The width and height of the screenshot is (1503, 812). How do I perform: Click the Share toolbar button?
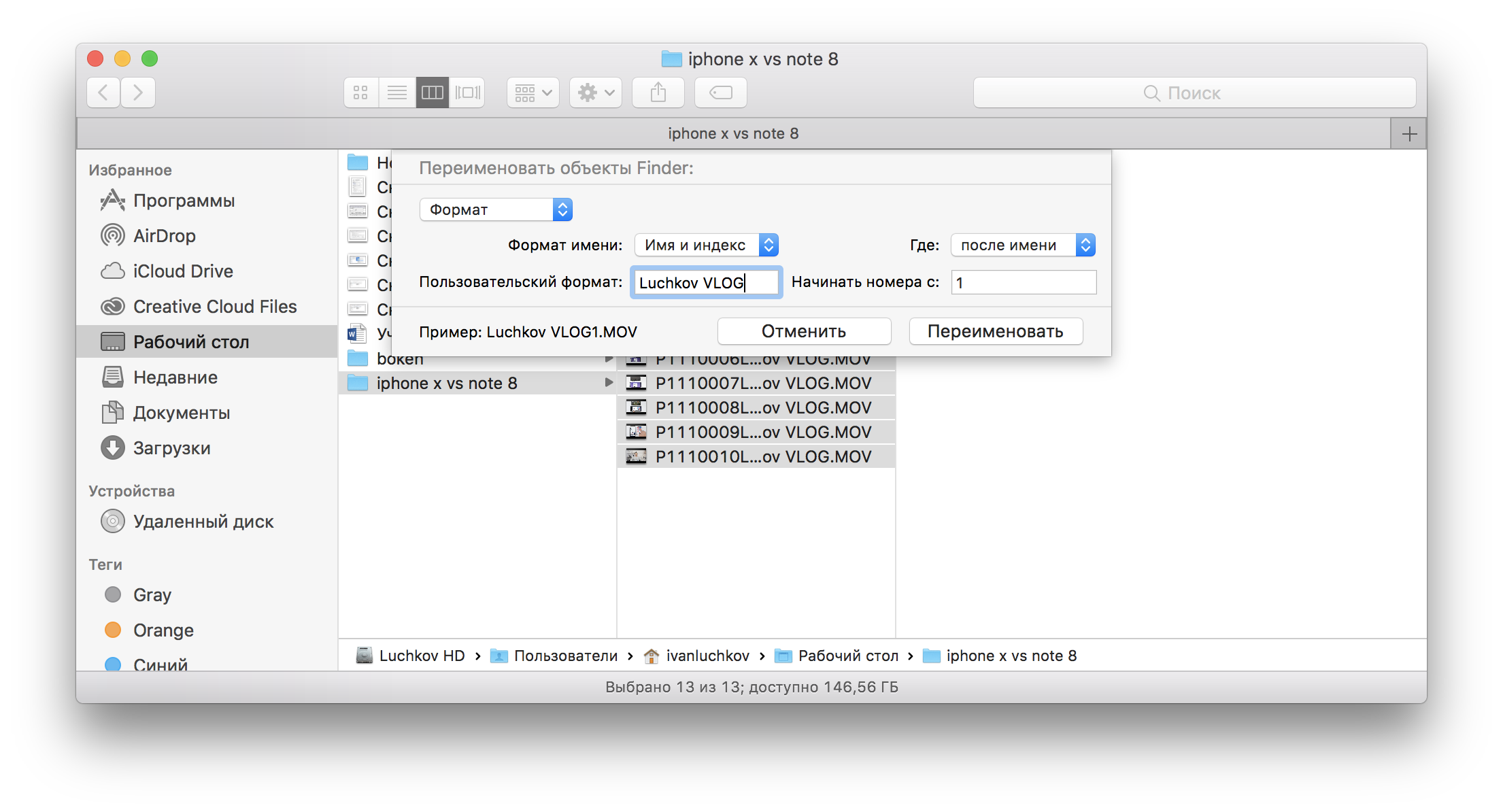click(x=658, y=92)
